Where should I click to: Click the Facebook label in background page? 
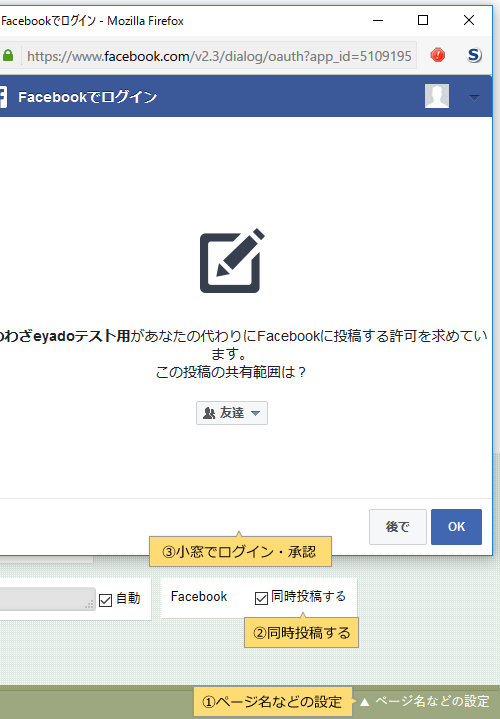coord(199,597)
